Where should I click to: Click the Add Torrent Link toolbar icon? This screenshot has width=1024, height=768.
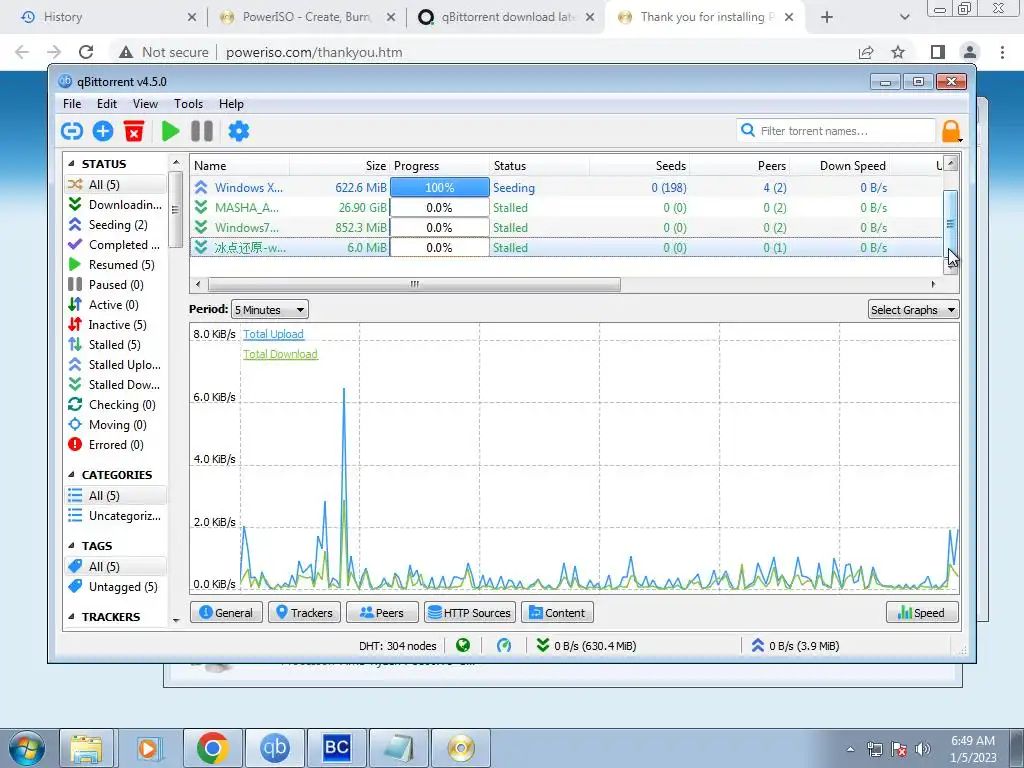pyautogui.click(x=72, y=131)
